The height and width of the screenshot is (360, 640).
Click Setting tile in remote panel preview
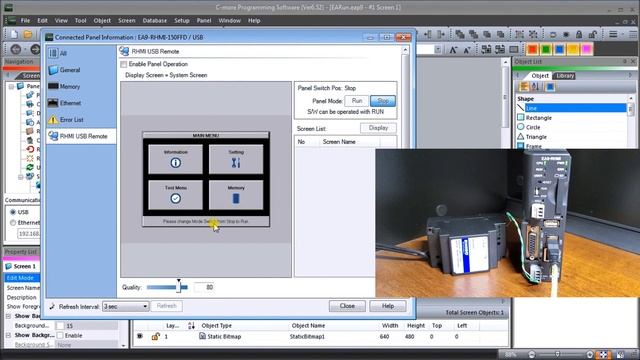(x=236, y=160)
